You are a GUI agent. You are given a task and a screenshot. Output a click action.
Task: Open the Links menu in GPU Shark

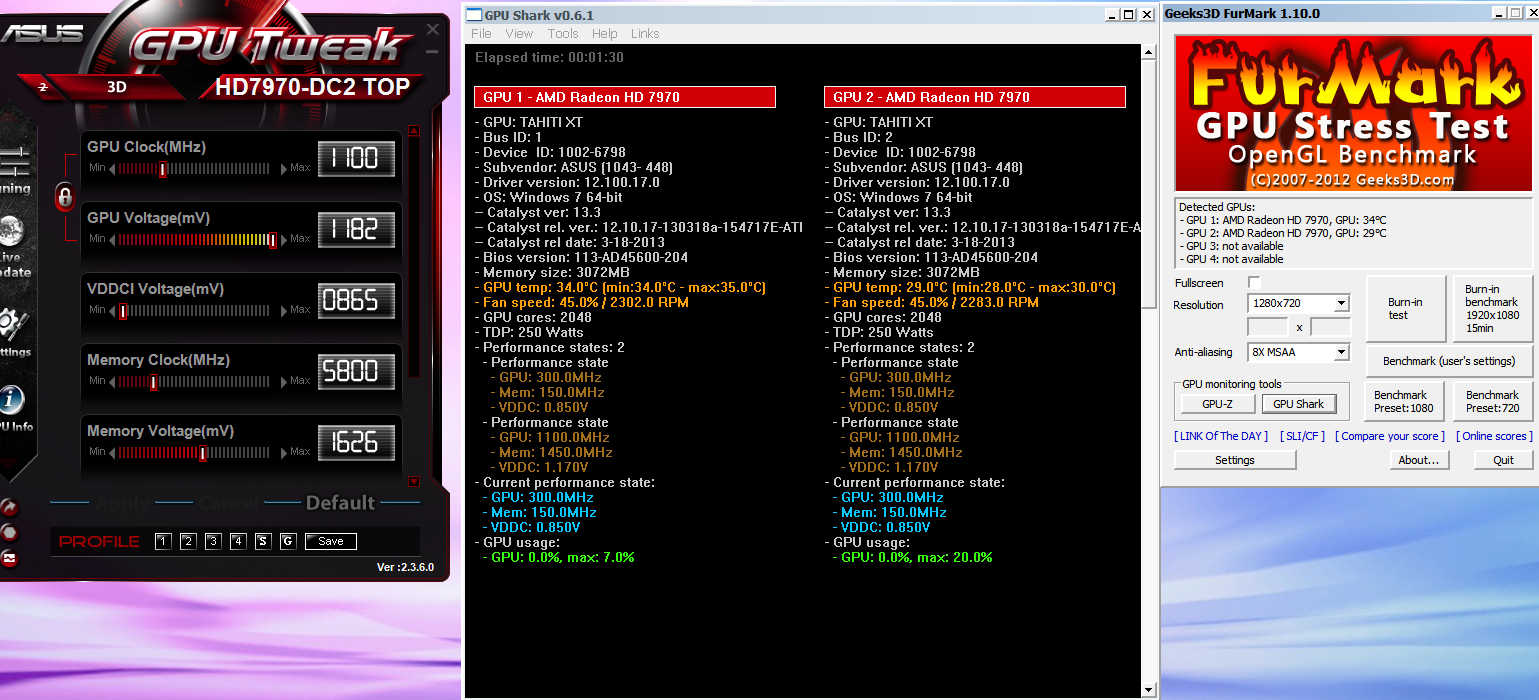(645, 33)
